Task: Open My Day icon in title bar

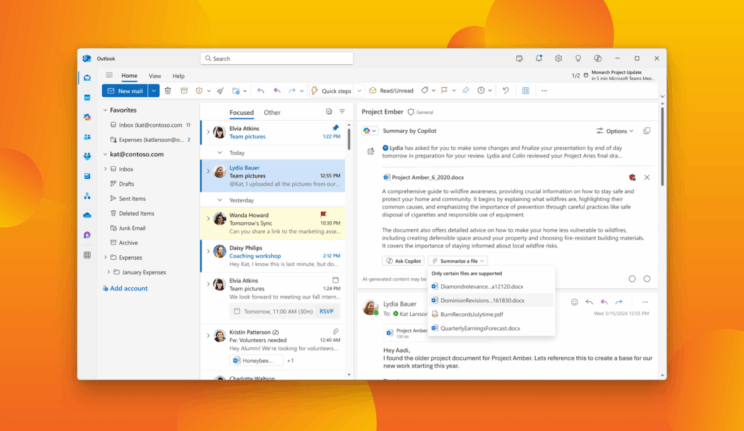Action: click(x=519, y=58)
